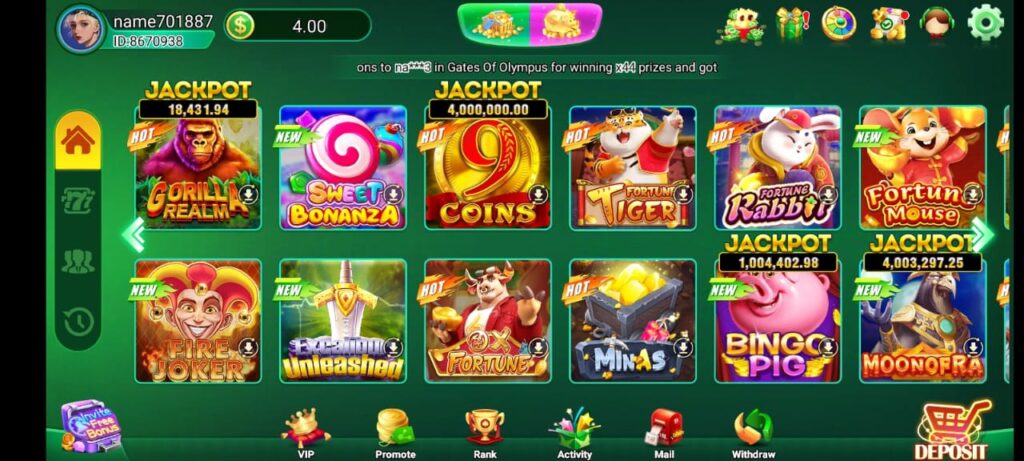This screenshot has width=1024, height=461.
Task: Open the Activity tab
Action: click(575, 434)
